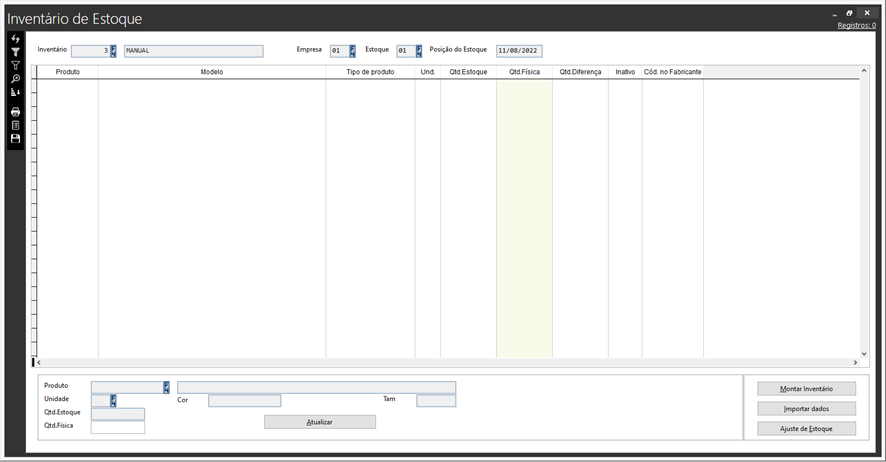Click the Produto column header
Viewport: 886px width, 462px height.
pos(68,72)
